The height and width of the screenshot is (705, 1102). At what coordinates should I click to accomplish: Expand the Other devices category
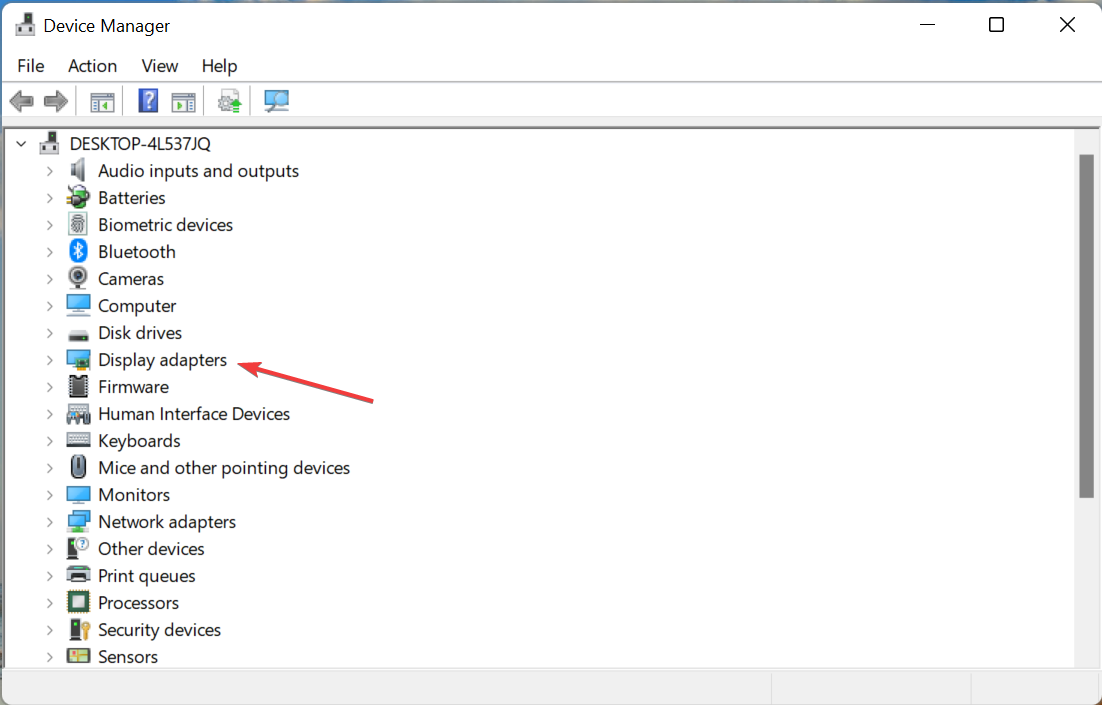49,548
